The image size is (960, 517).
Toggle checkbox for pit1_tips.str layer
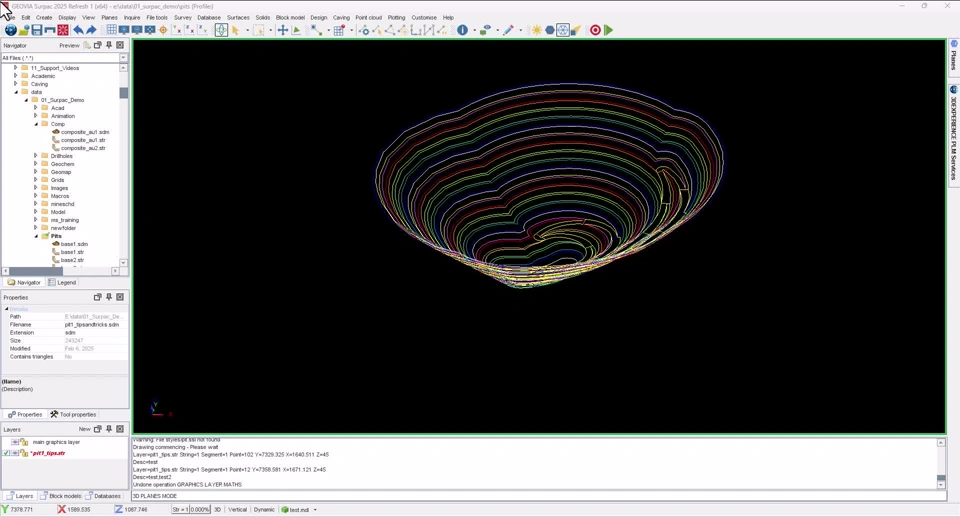(x=6, y=453)
